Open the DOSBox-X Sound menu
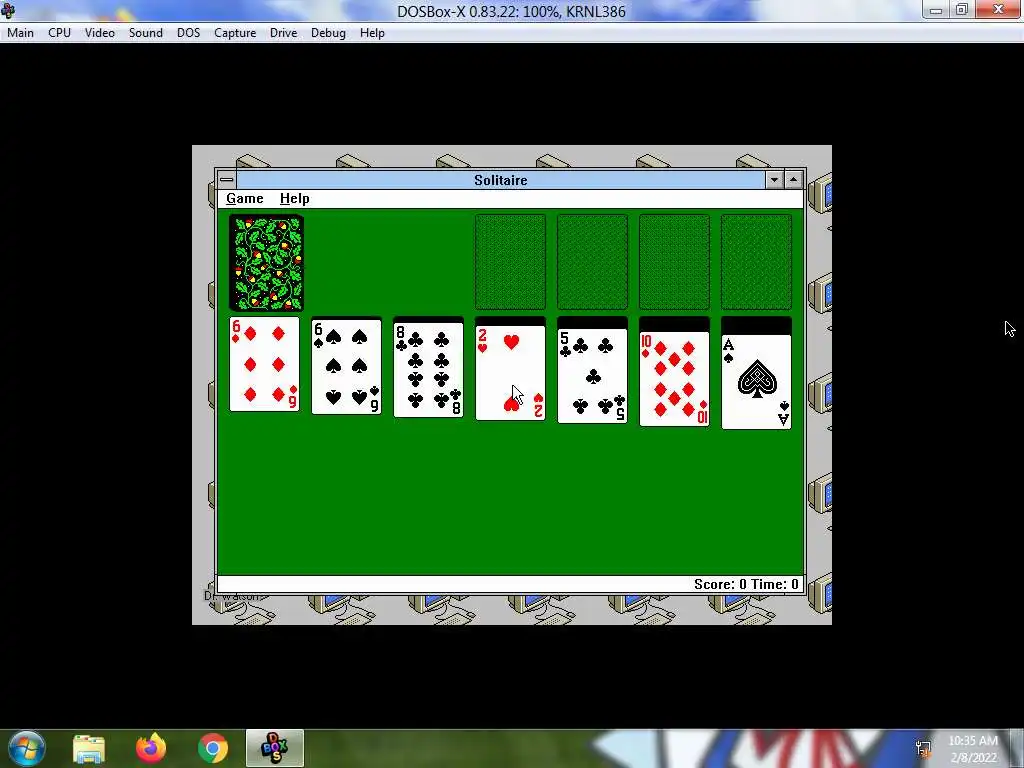Image resolution: width=1024 pixels, height=768 pixels. (x=146, y=33)
